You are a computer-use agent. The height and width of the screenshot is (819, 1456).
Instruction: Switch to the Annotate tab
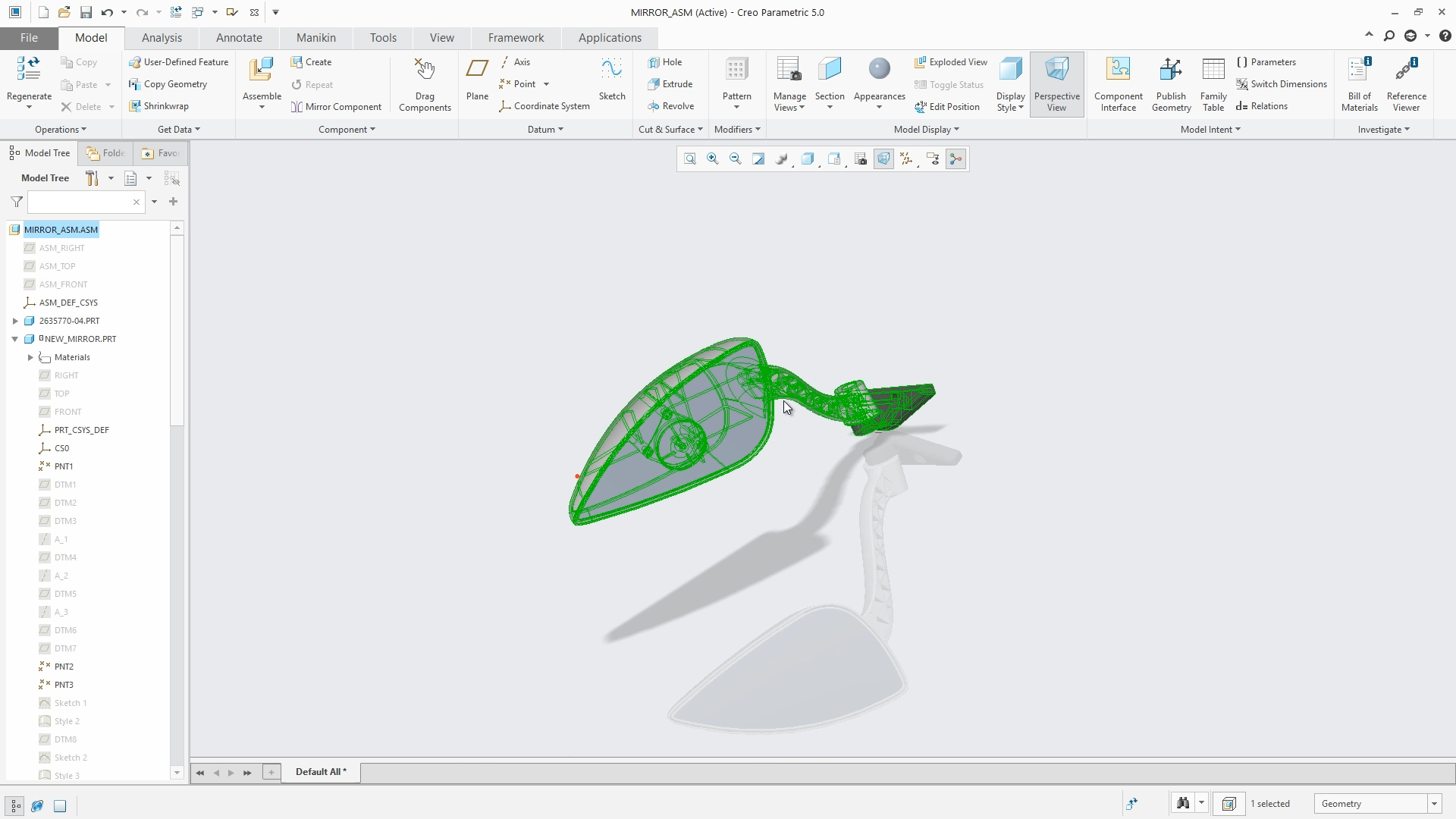click(239, 38)
